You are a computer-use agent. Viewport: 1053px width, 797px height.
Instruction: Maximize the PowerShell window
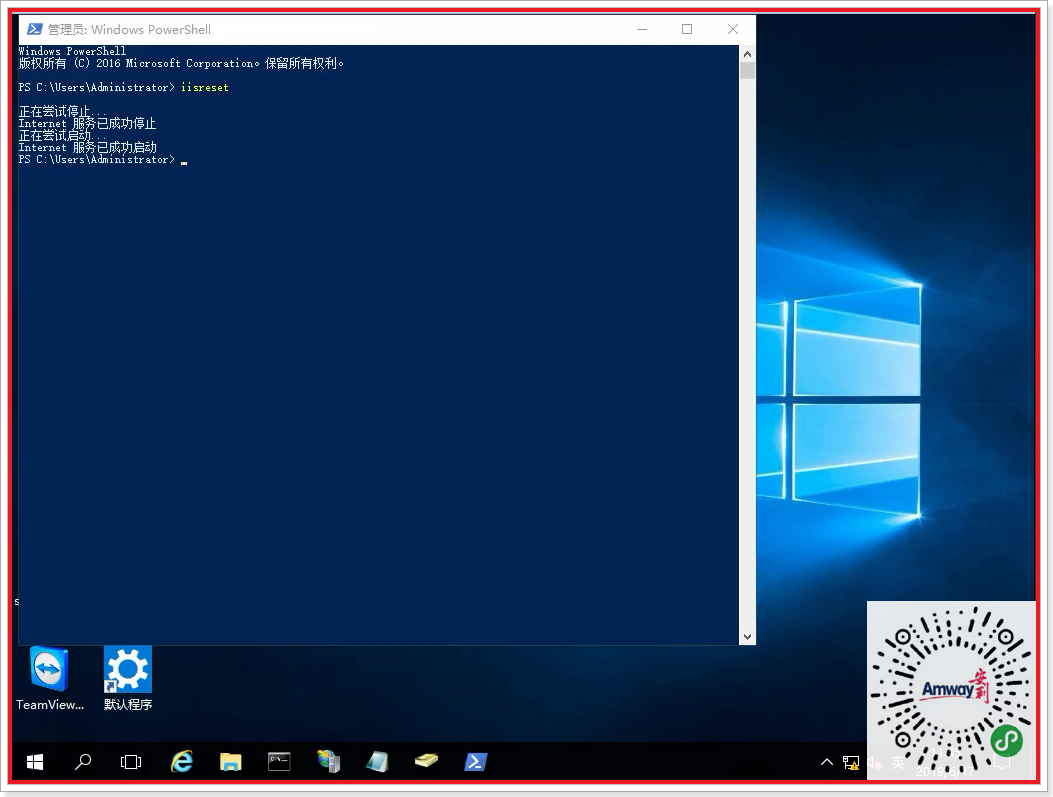[x=687, y=30]
